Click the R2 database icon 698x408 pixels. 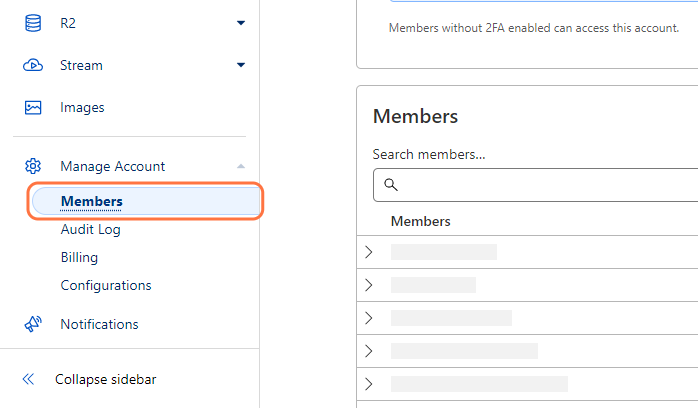[x=33, y=23]
